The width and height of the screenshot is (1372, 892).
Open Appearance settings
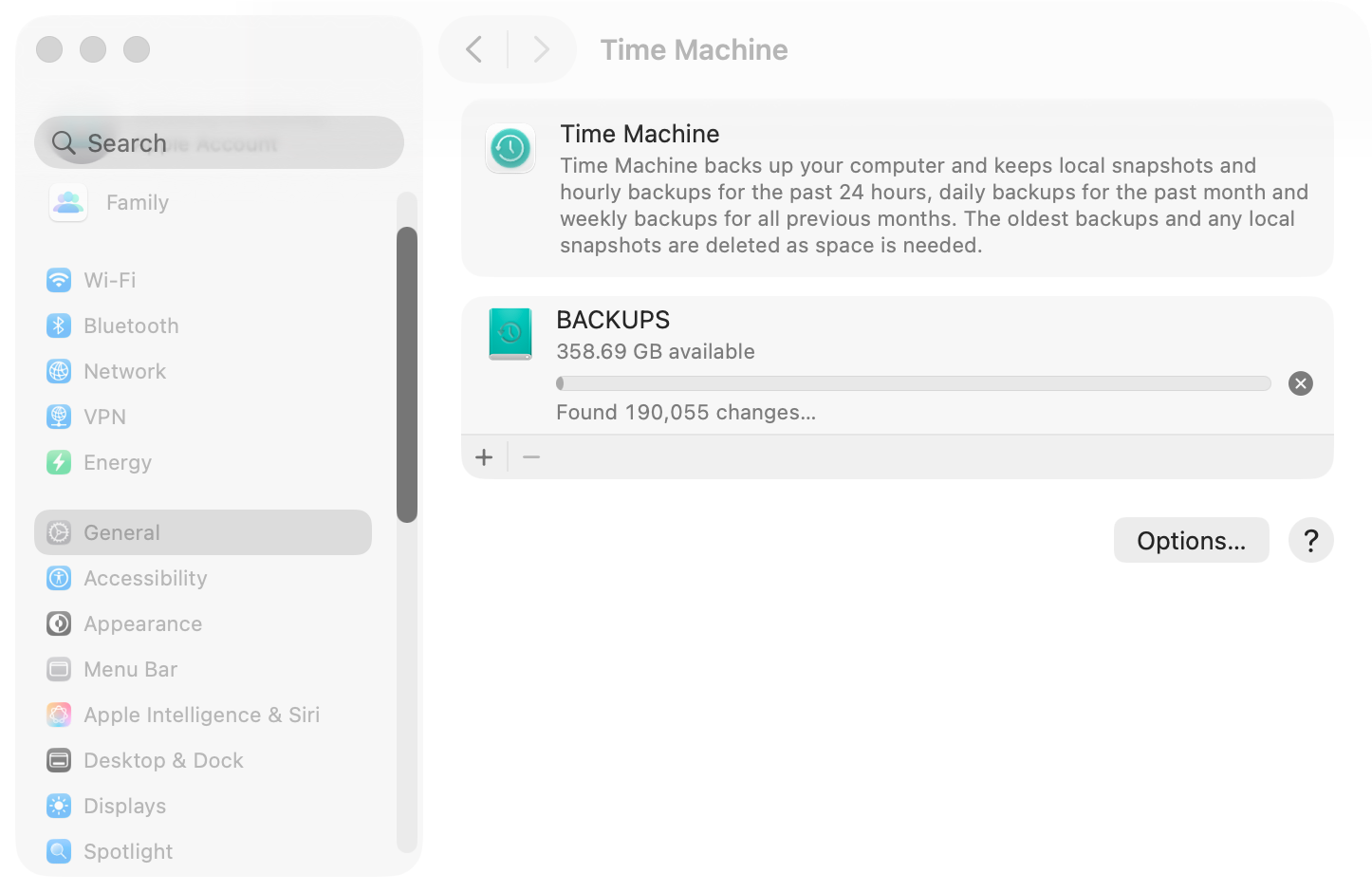click(x=203, y=623)
